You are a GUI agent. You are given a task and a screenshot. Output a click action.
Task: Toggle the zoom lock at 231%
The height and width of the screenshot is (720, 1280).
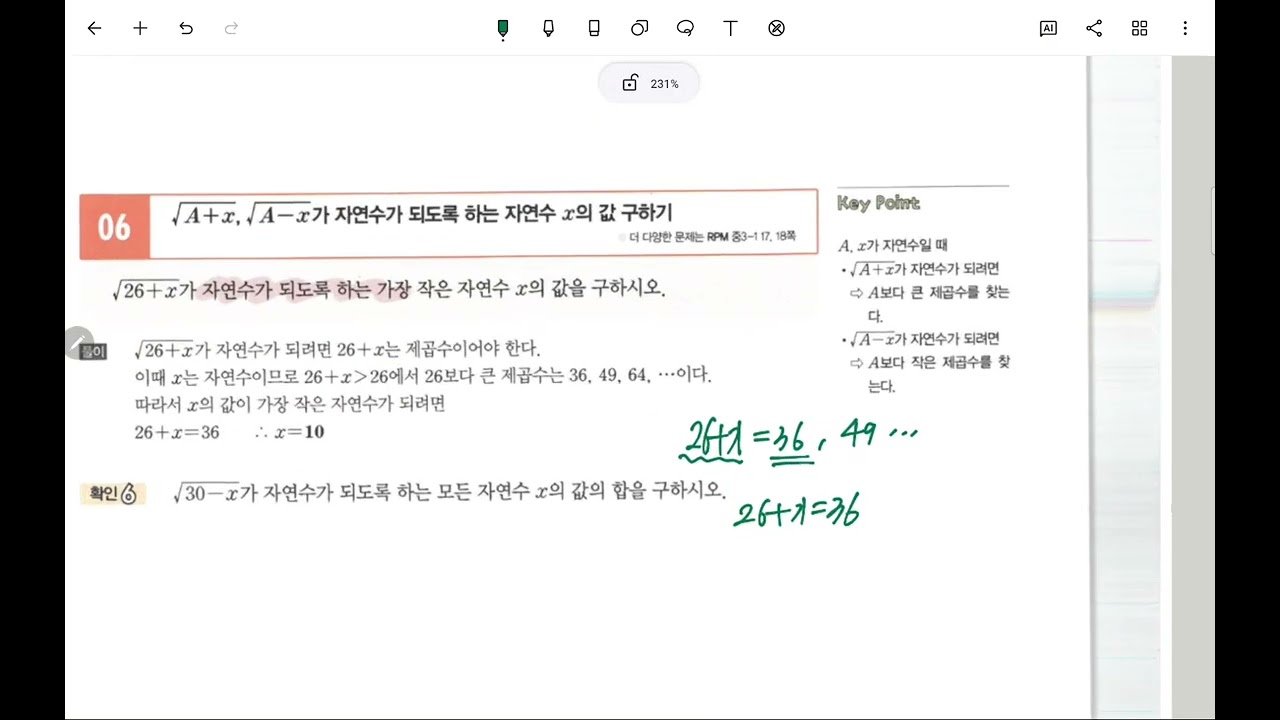[x=630, y=83]
